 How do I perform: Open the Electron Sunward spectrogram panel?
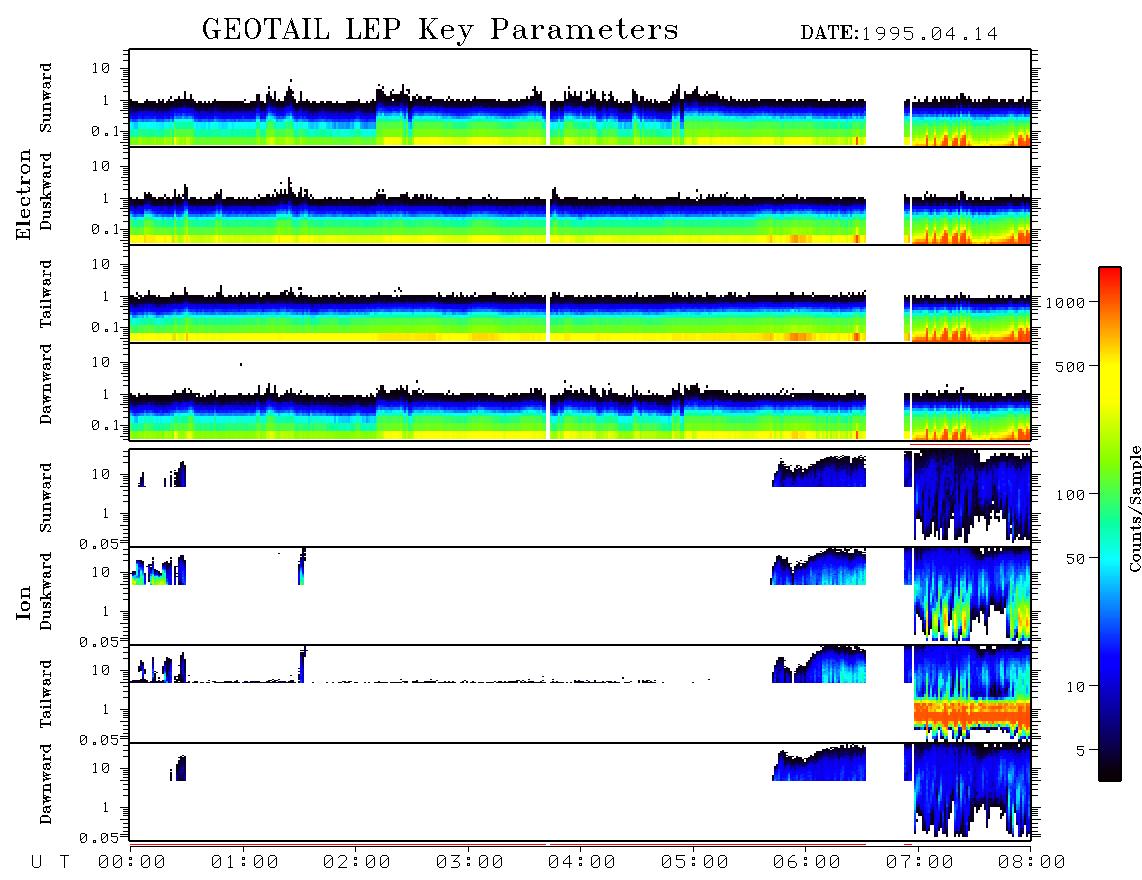(580, 98)
